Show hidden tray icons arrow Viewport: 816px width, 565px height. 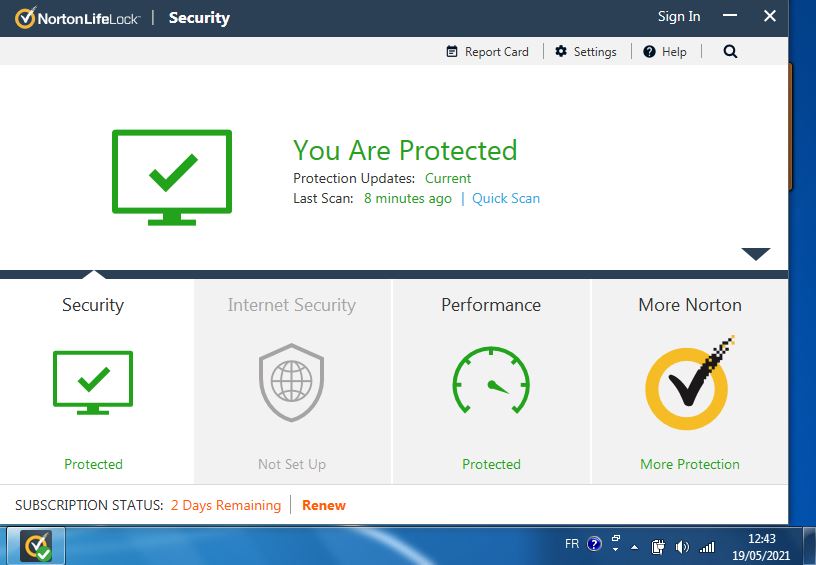[x=634, y=547]
